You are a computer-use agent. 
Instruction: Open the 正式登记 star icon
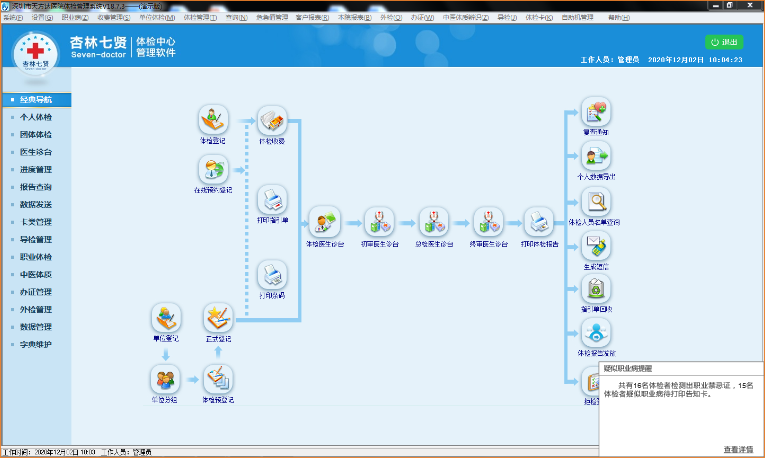(x=218, y=318)
